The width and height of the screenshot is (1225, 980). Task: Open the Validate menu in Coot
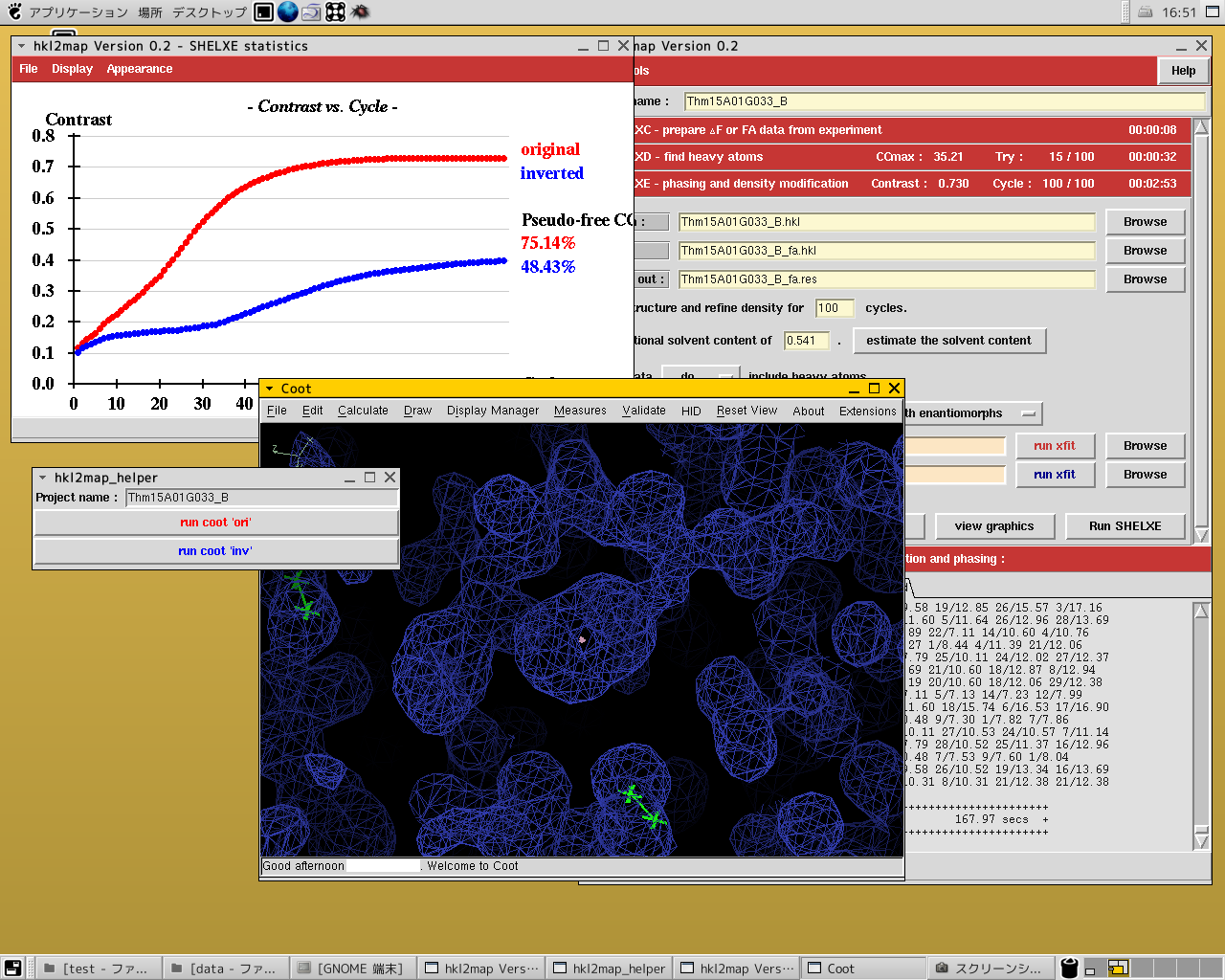pos(643,411)
